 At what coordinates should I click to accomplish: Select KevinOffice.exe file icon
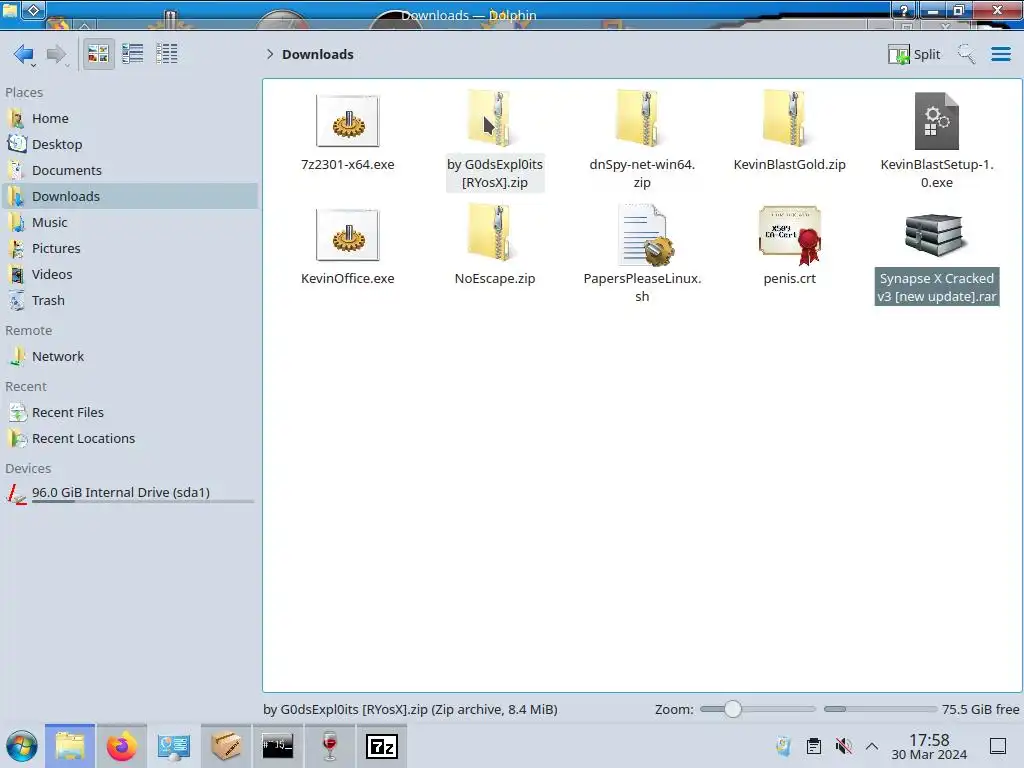click(347, 235)
